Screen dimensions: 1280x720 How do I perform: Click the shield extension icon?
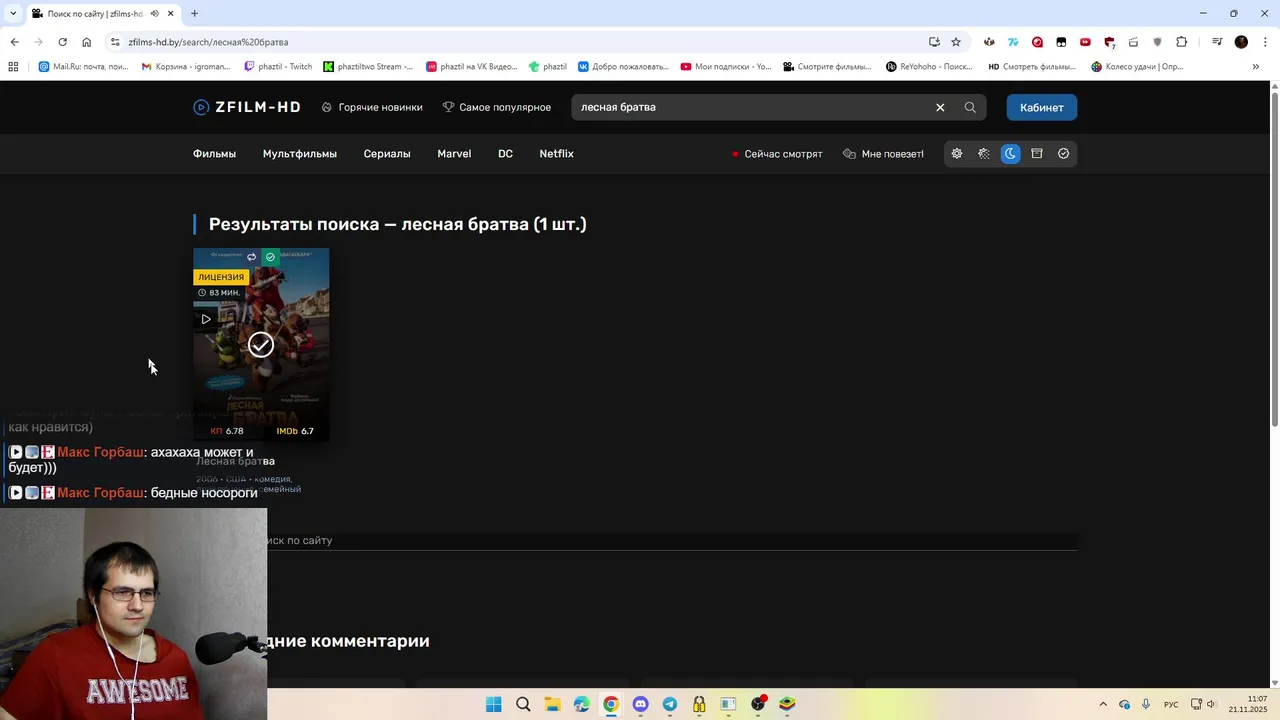pos(1158,42)
